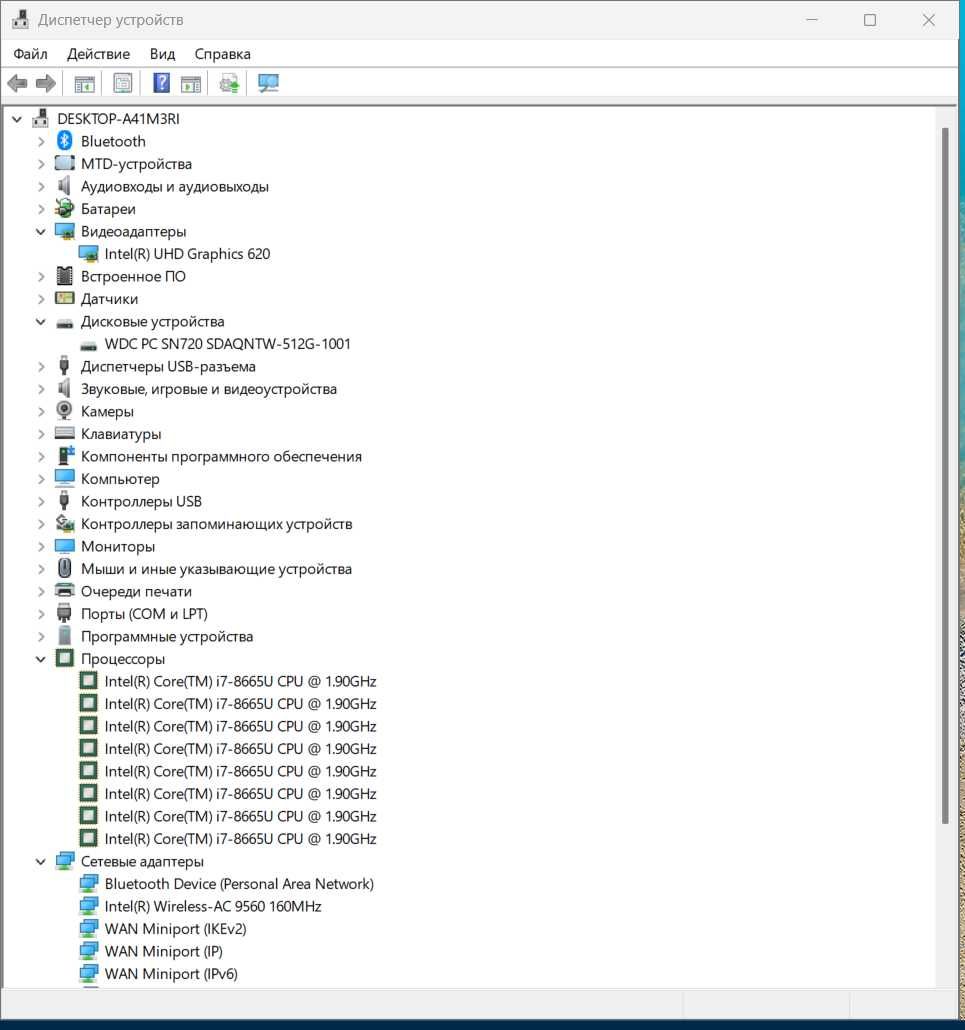The image size is (965, 1030).
Task: Maximize the Device Manager window
Action: [x=870, y=20]
